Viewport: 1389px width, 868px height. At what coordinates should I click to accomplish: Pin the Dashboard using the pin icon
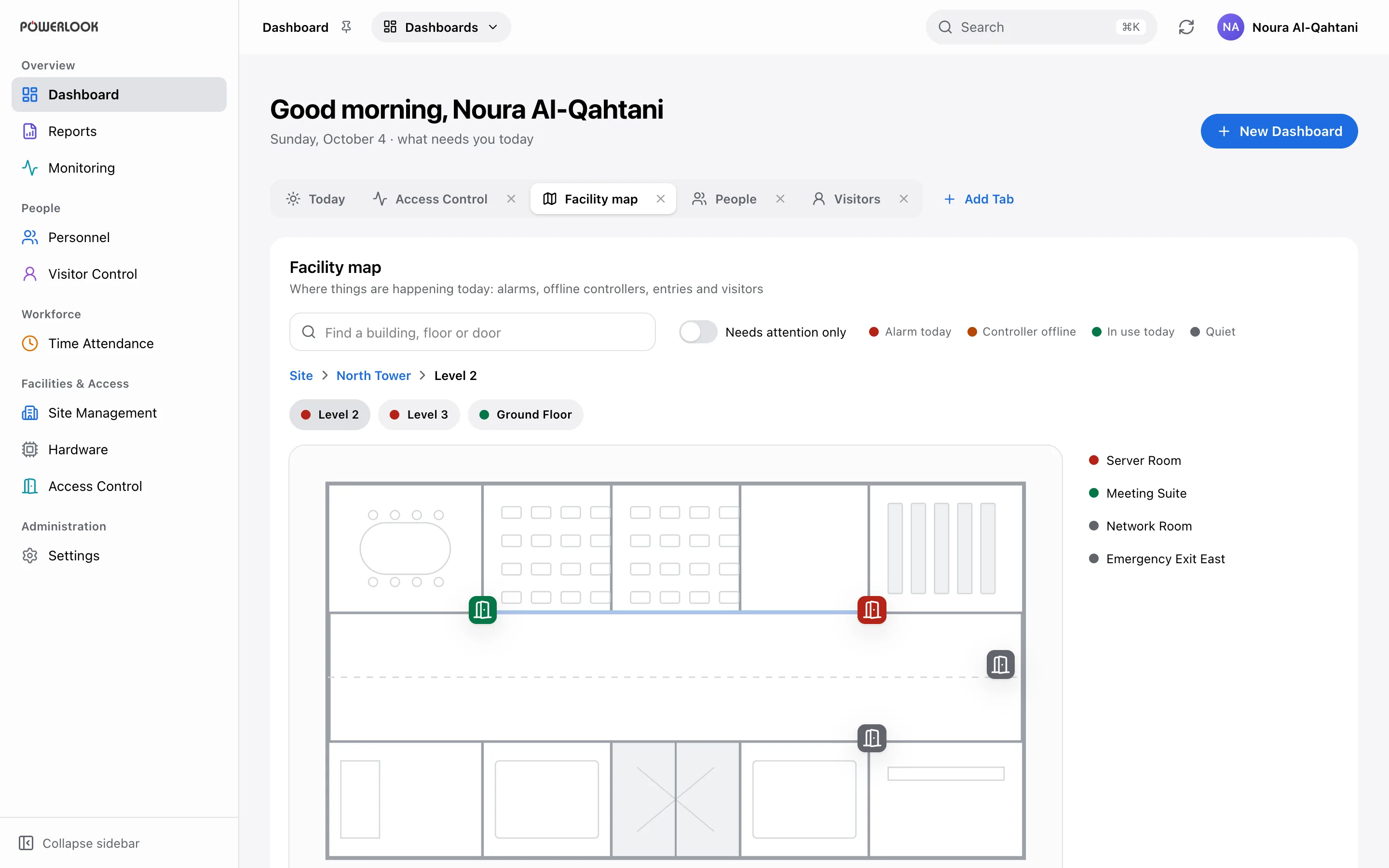(346, 27)
